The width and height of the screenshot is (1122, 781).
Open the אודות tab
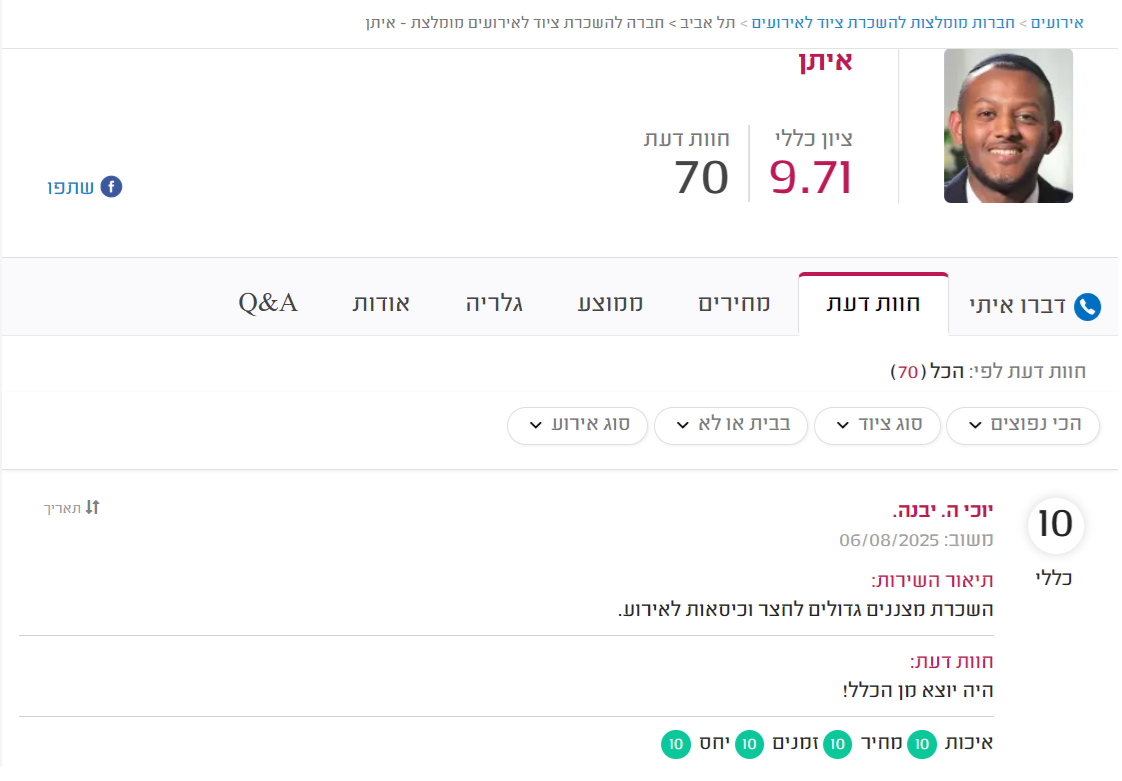[381, 304]
